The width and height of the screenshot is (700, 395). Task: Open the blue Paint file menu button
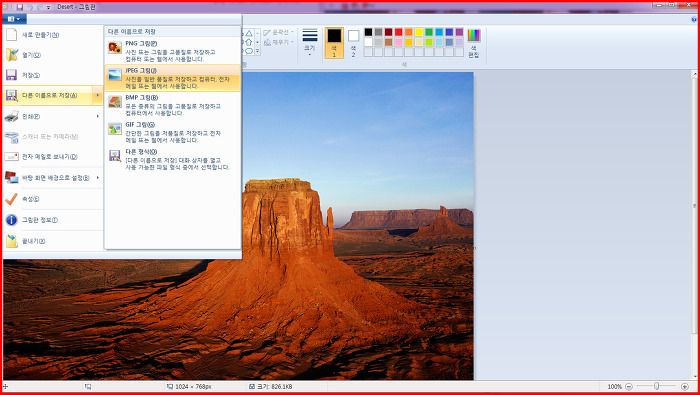pos(14,19)
